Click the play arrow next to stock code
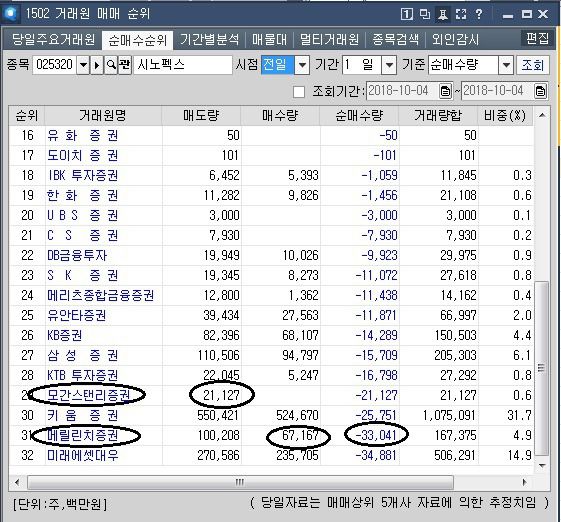This screenshot has height=522, width=561. (x=97, y=65)
